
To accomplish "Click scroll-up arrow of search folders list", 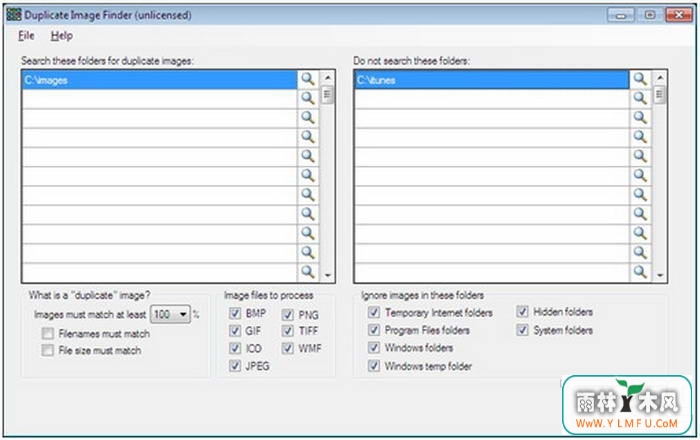I will 328,78.
